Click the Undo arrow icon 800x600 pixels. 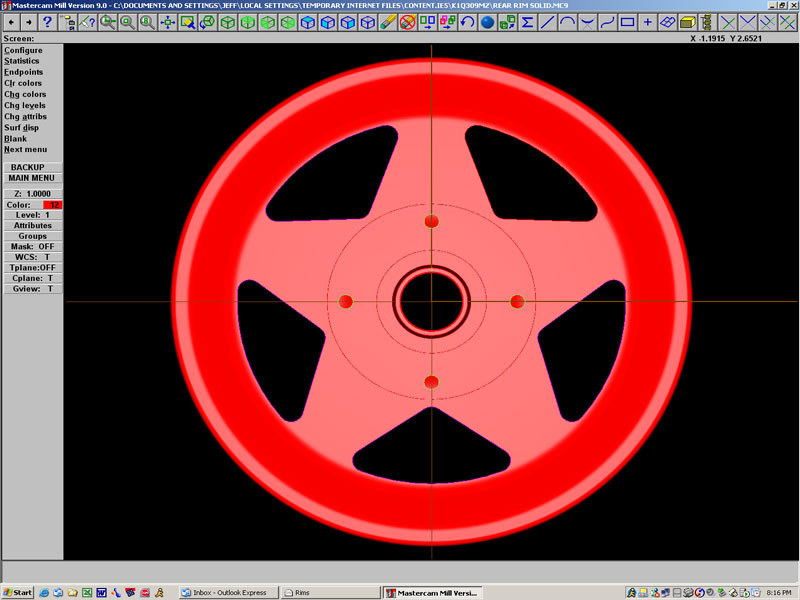[x=467, y=22]
